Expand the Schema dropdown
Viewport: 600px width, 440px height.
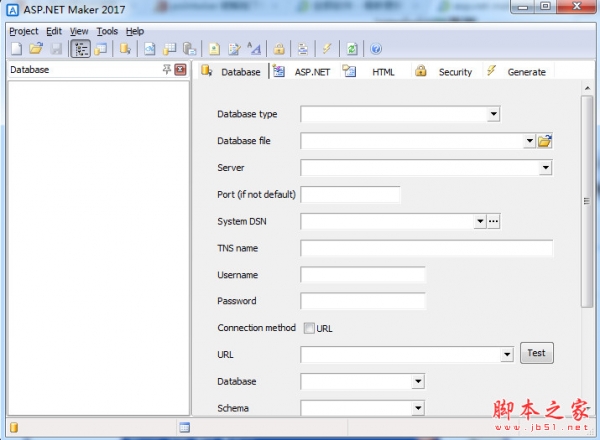pos(418,408)
